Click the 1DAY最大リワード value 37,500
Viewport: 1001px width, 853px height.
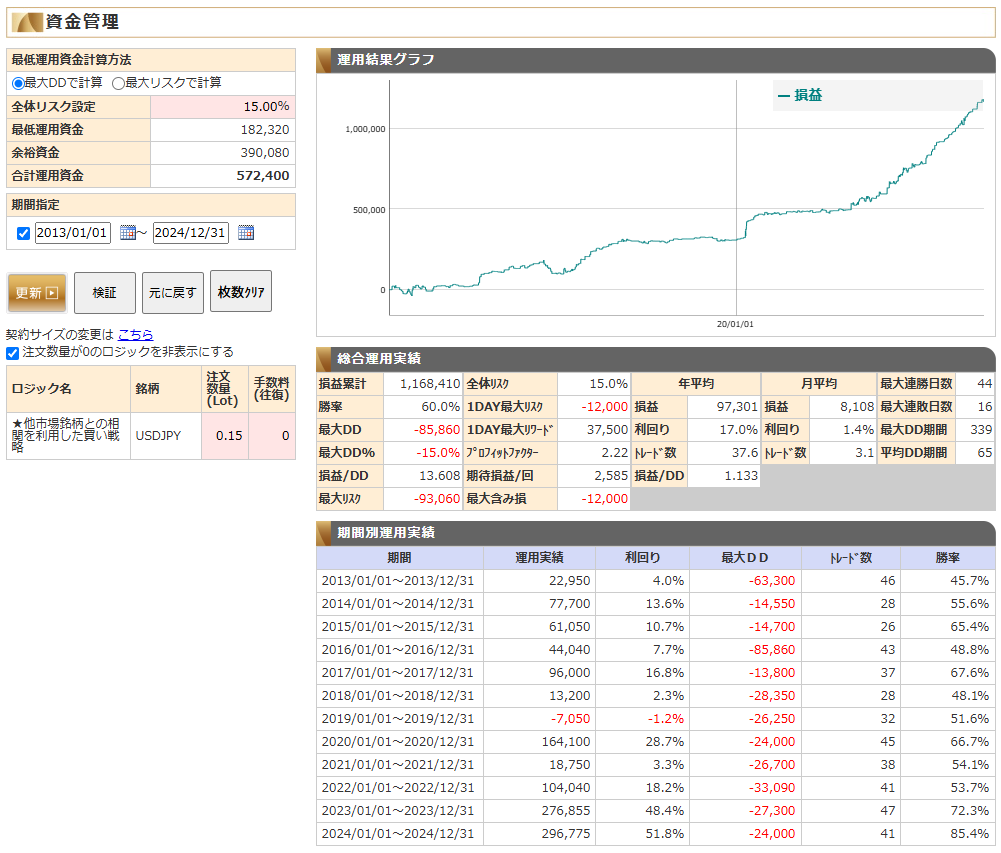pos(608,430)
